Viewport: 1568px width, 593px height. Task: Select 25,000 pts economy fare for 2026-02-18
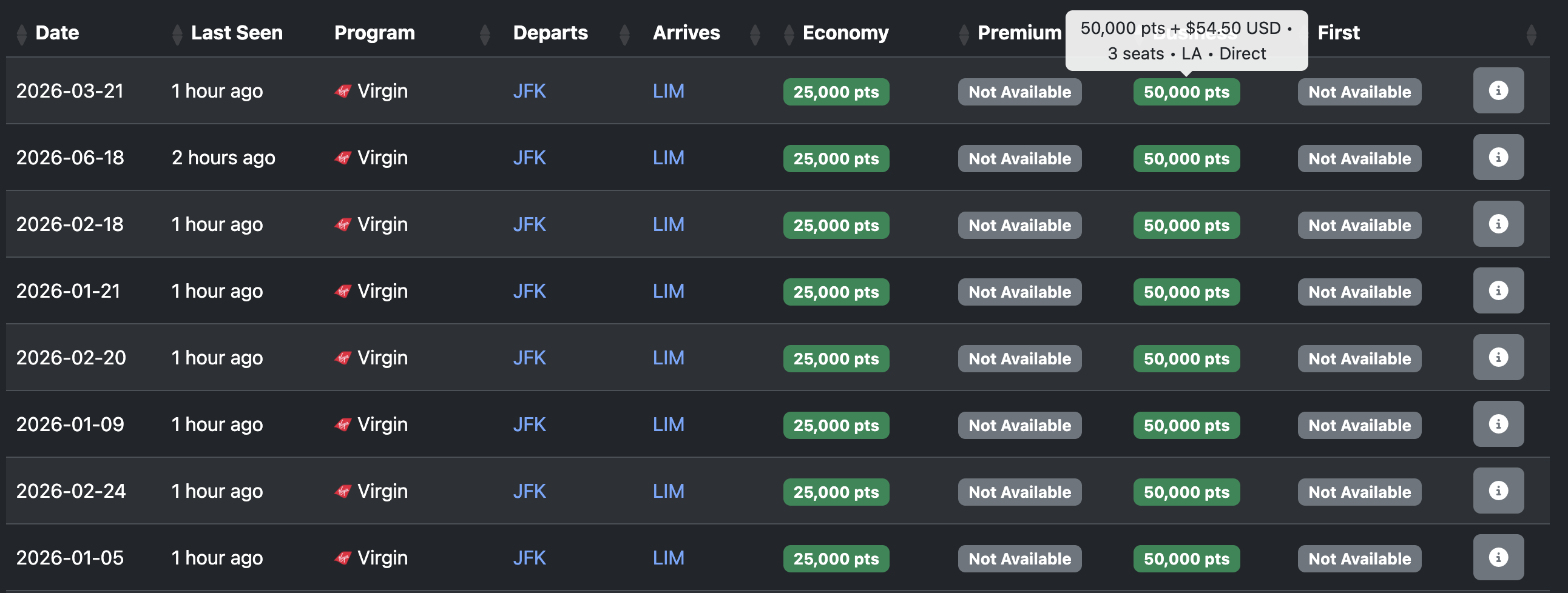tap(836, 225)
